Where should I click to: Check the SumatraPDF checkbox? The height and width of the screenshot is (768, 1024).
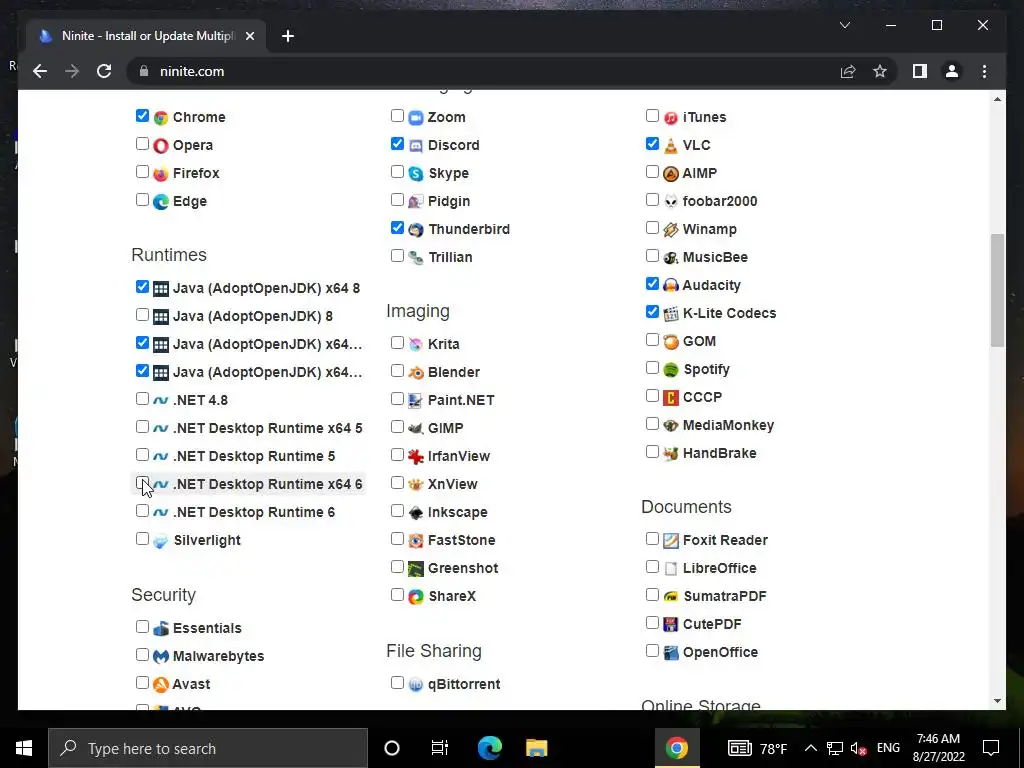click(652, 595)
